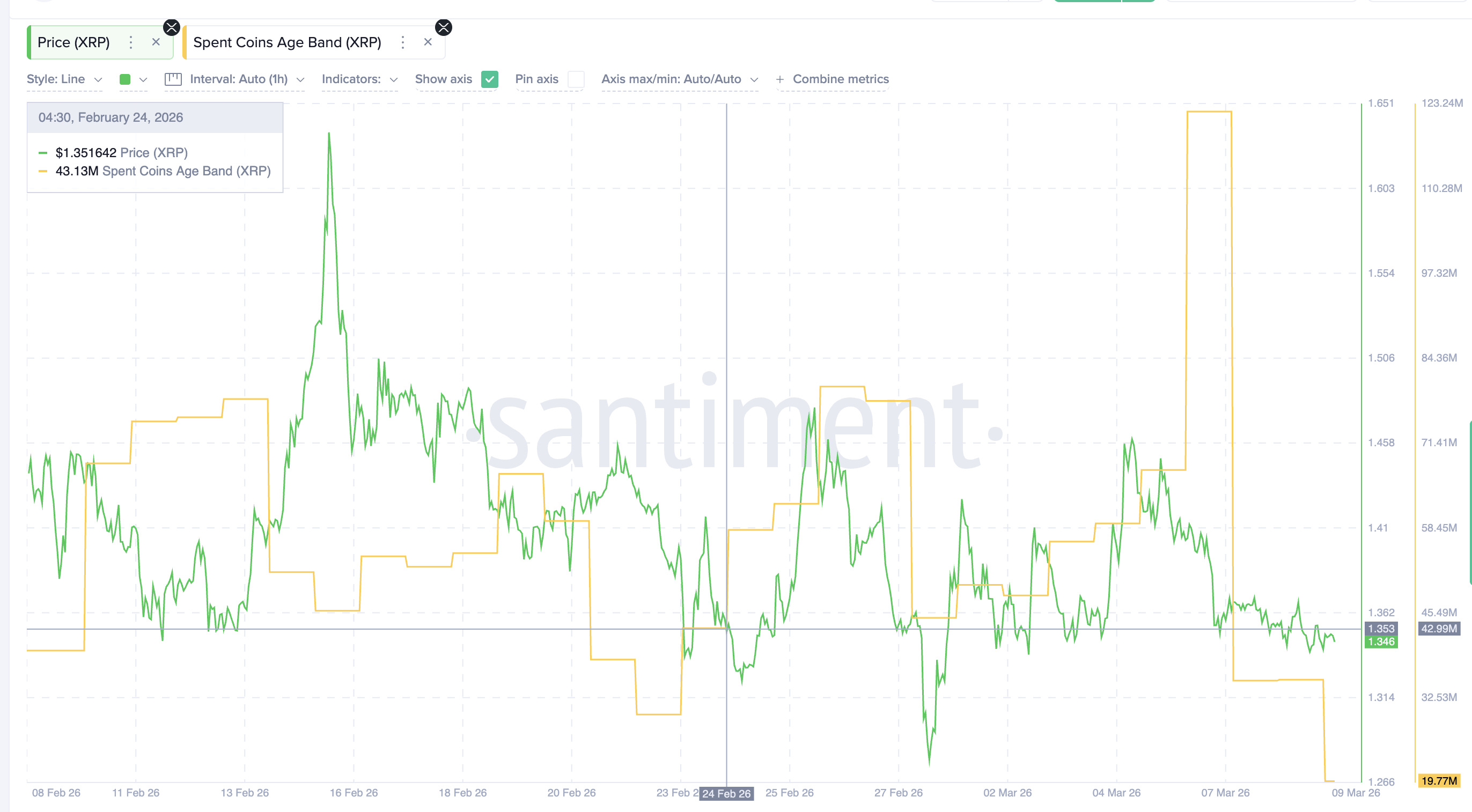This screenshot has height=812, width=1472.
Task: Open the three-dot menu on Price (XRP)
Action: click(130, 42)
